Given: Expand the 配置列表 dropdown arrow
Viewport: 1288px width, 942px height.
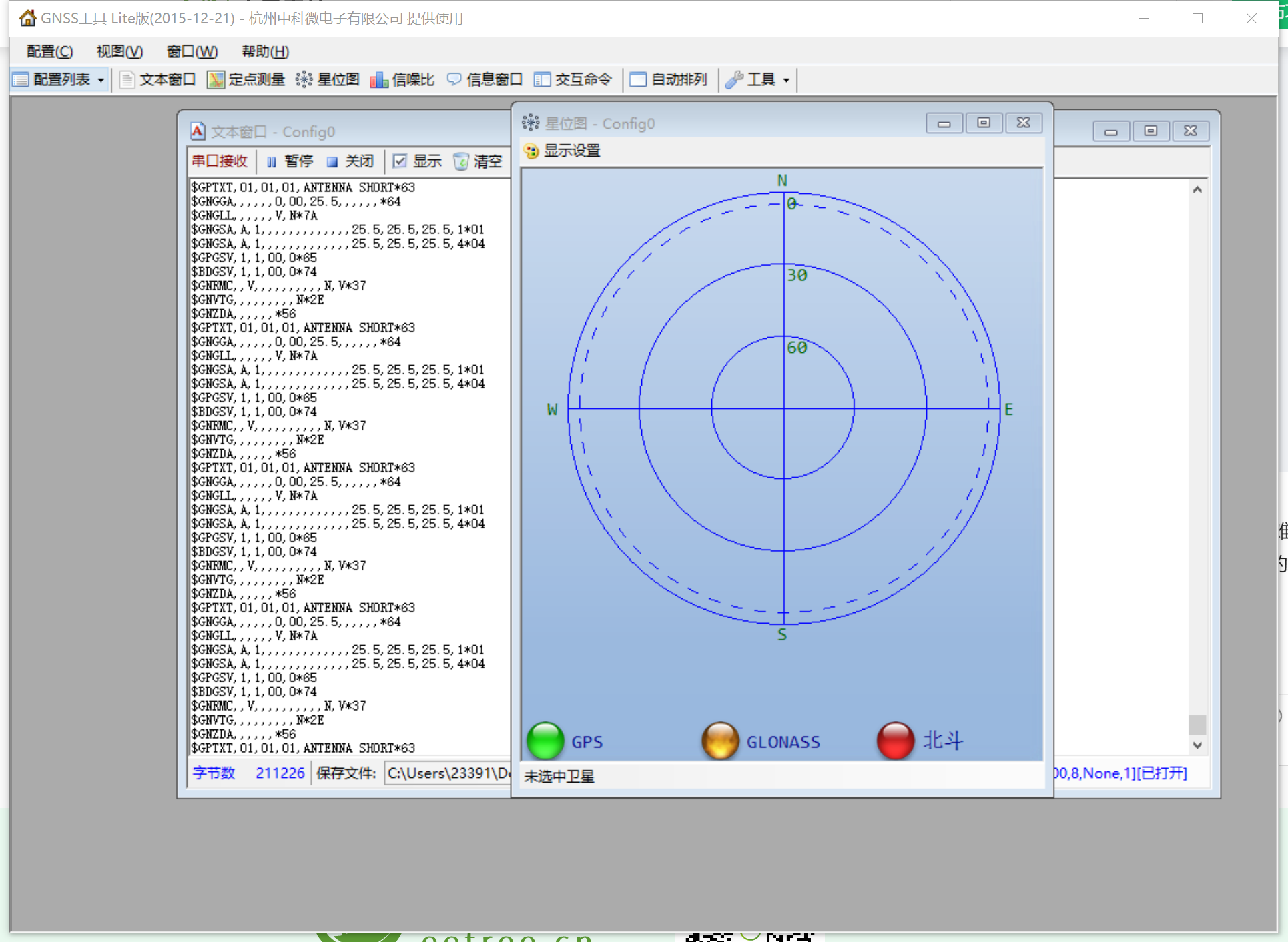Looking at the screenshot, I should pos(101,81).
